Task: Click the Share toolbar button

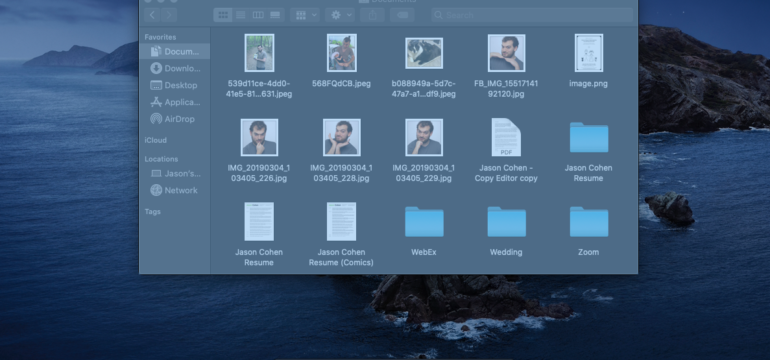Action: tap(372, 15)
